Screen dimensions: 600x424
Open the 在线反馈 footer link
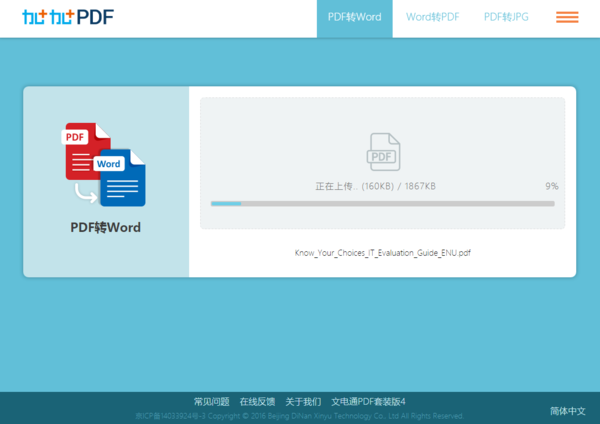click(257, 401)
